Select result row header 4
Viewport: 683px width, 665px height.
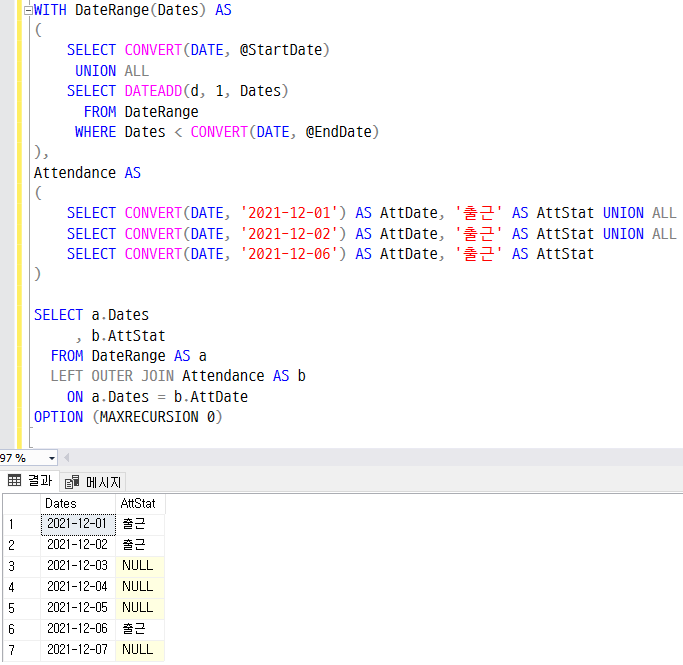pos(22,587)
